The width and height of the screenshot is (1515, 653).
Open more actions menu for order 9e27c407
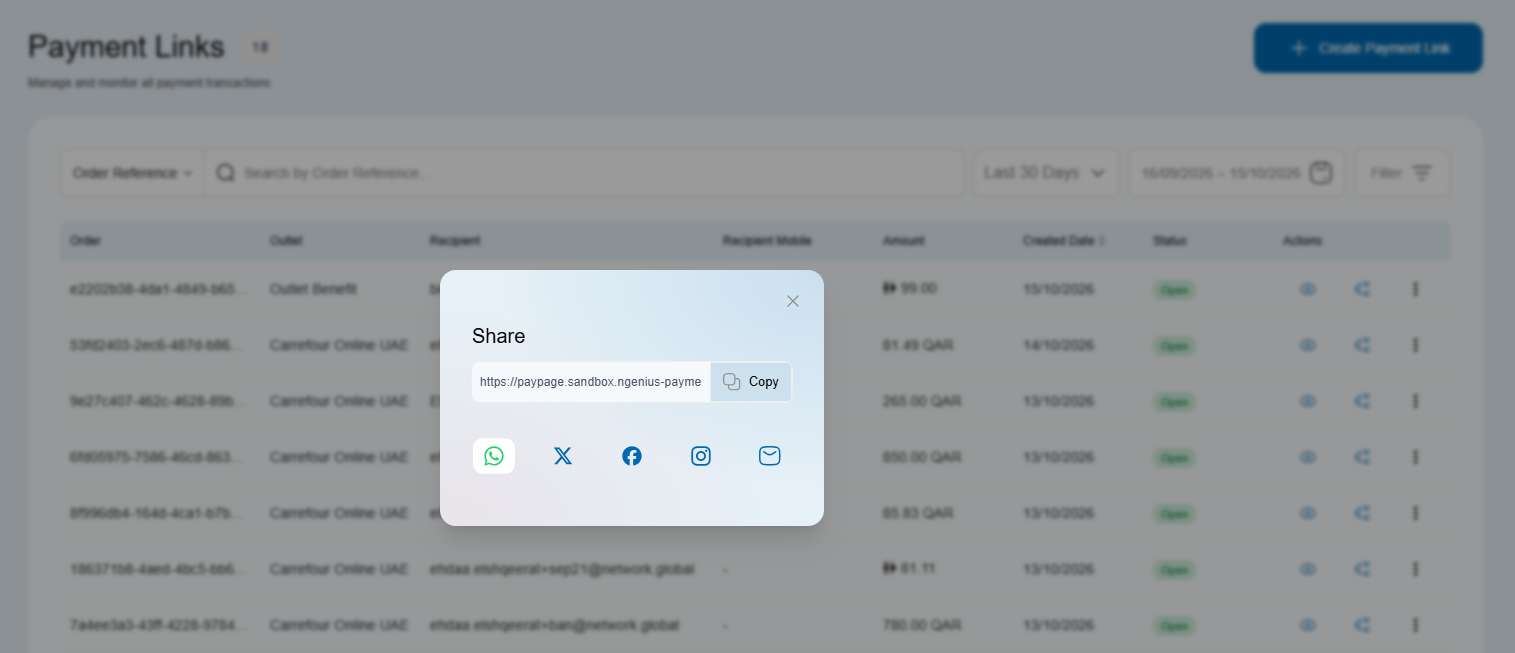[1415, 401]
